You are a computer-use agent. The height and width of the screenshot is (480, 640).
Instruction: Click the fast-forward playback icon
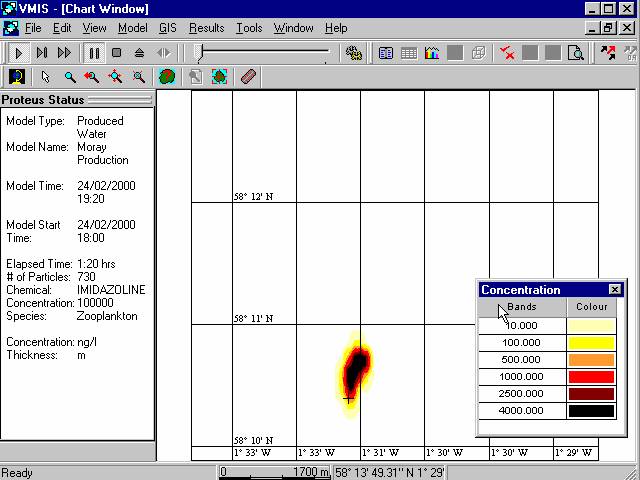(64, 53)
